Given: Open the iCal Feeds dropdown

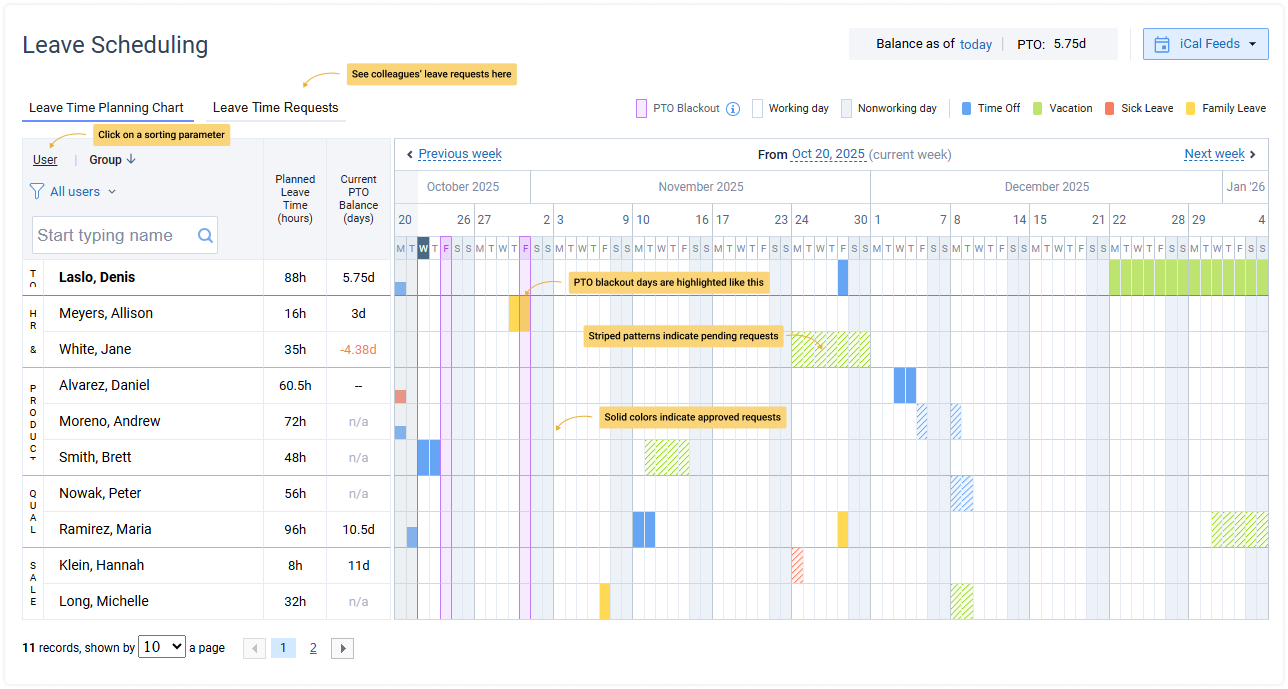Looking at the screenshot, I should tap(1205, 44).
